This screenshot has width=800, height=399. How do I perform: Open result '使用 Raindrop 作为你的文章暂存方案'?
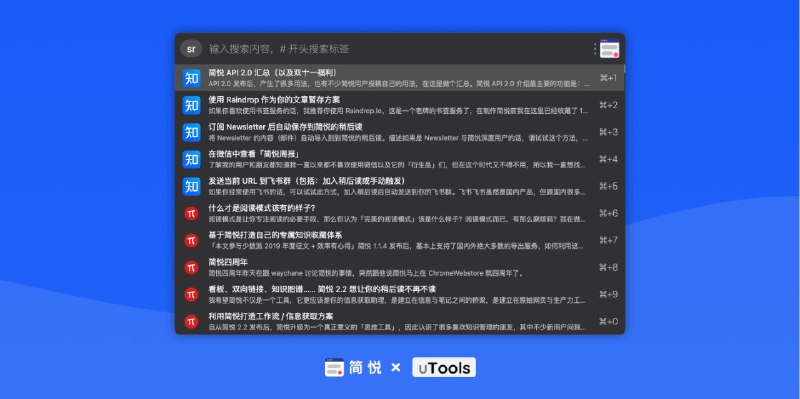[399, 105]
